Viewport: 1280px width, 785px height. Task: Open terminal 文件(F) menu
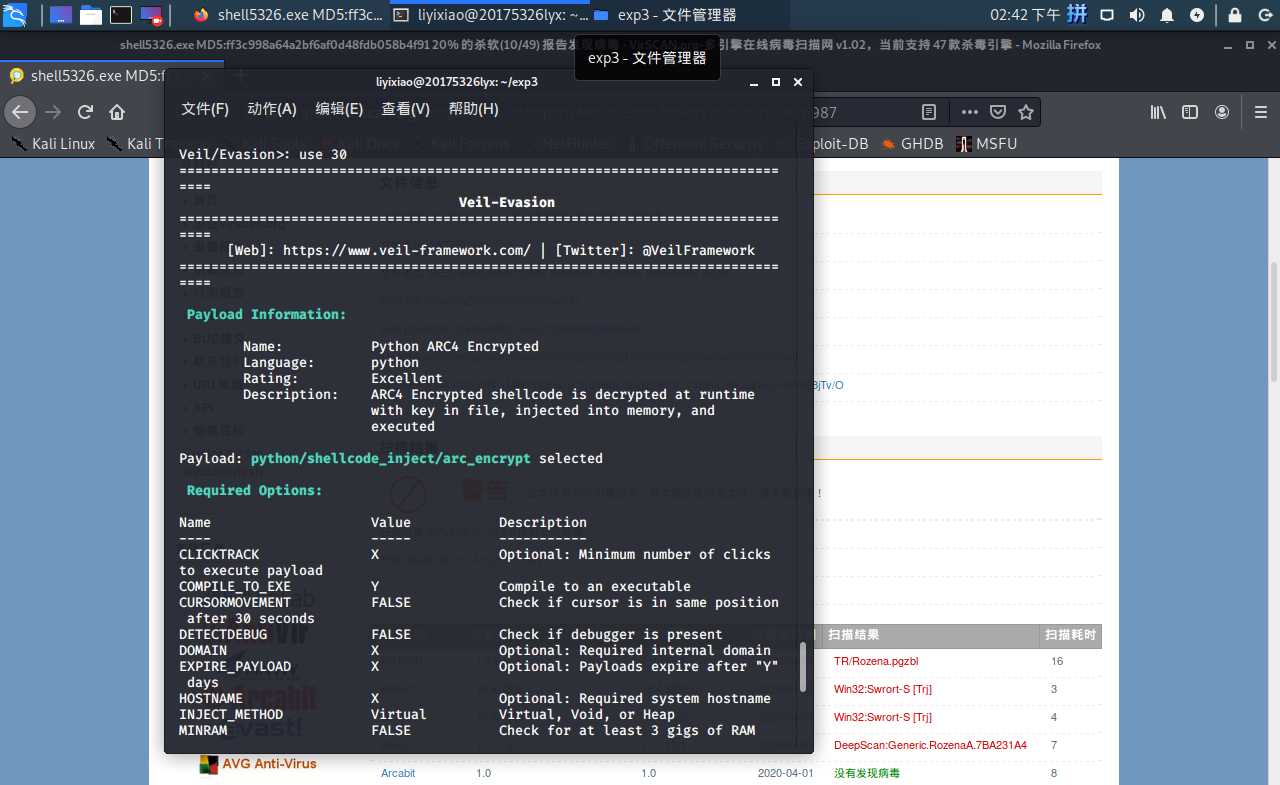click(x=205, y=109)
